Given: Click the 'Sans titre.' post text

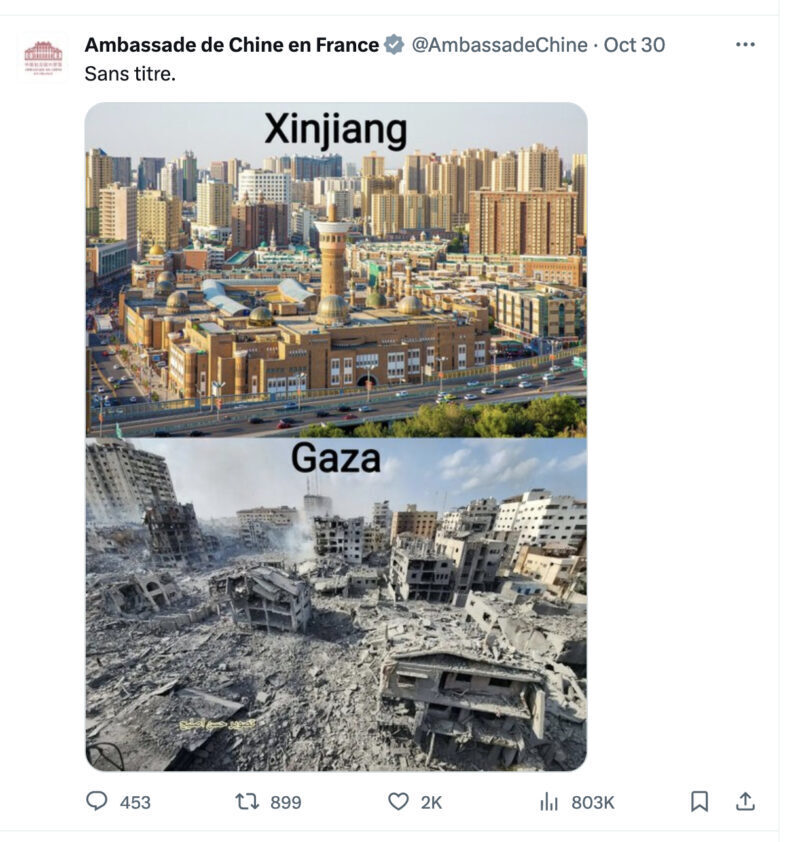Looking at the screenshot, I should [130, 74].
